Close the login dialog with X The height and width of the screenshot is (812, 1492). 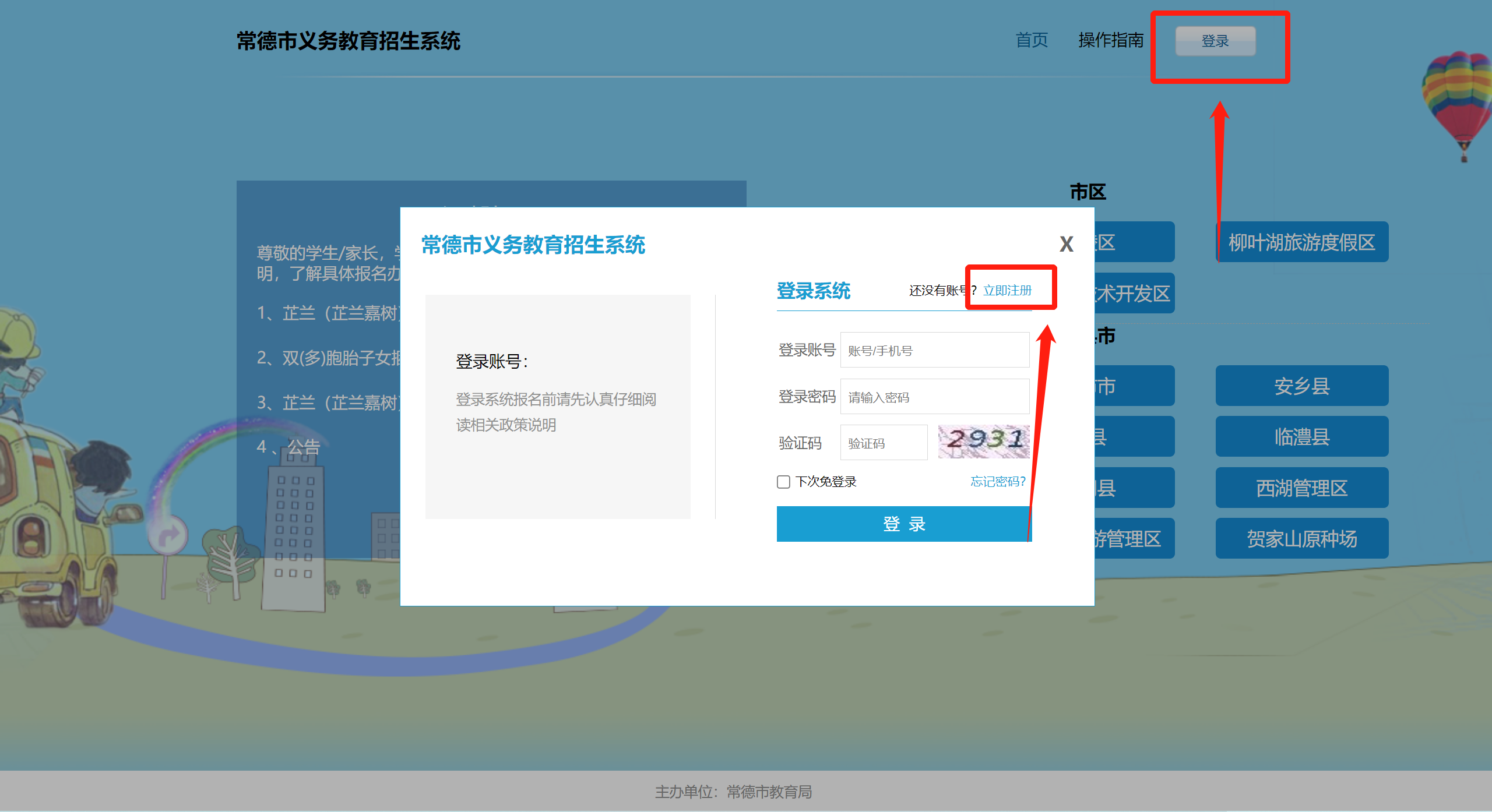tap(1066, 244)
